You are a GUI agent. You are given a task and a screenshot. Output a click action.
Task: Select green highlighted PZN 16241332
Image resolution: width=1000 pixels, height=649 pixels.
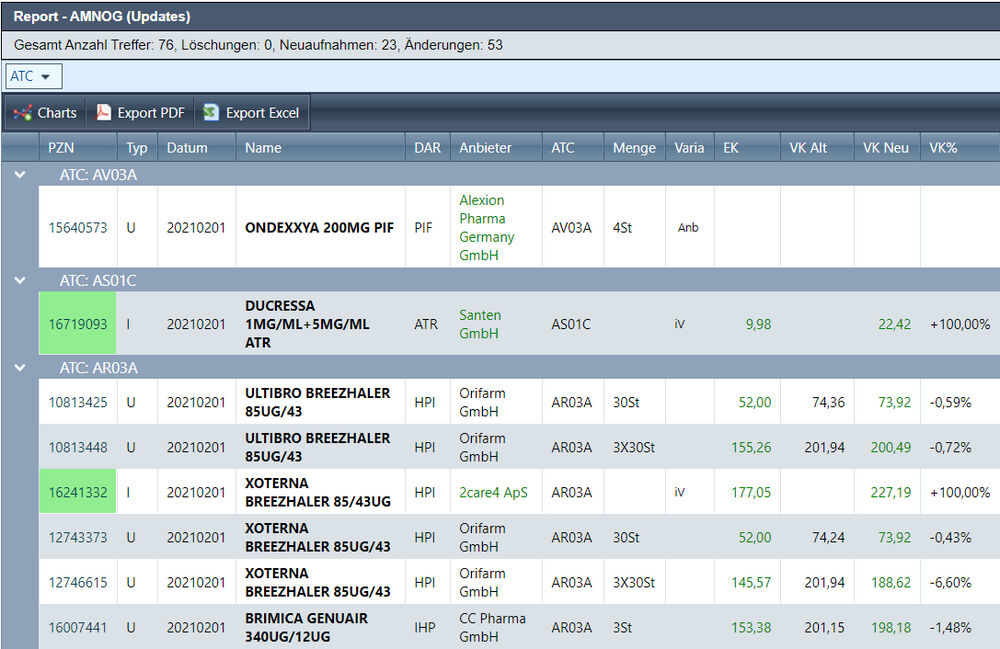tap(78, 492)
